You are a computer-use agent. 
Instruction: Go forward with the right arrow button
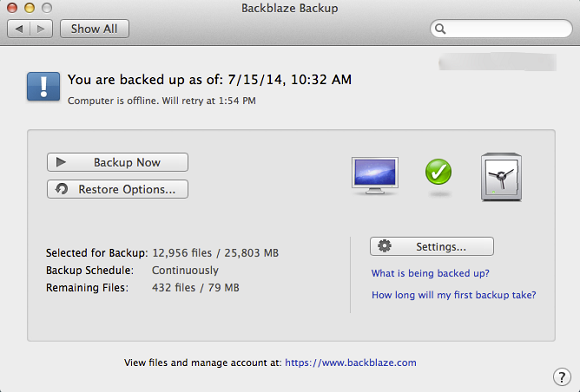(41, 29)
